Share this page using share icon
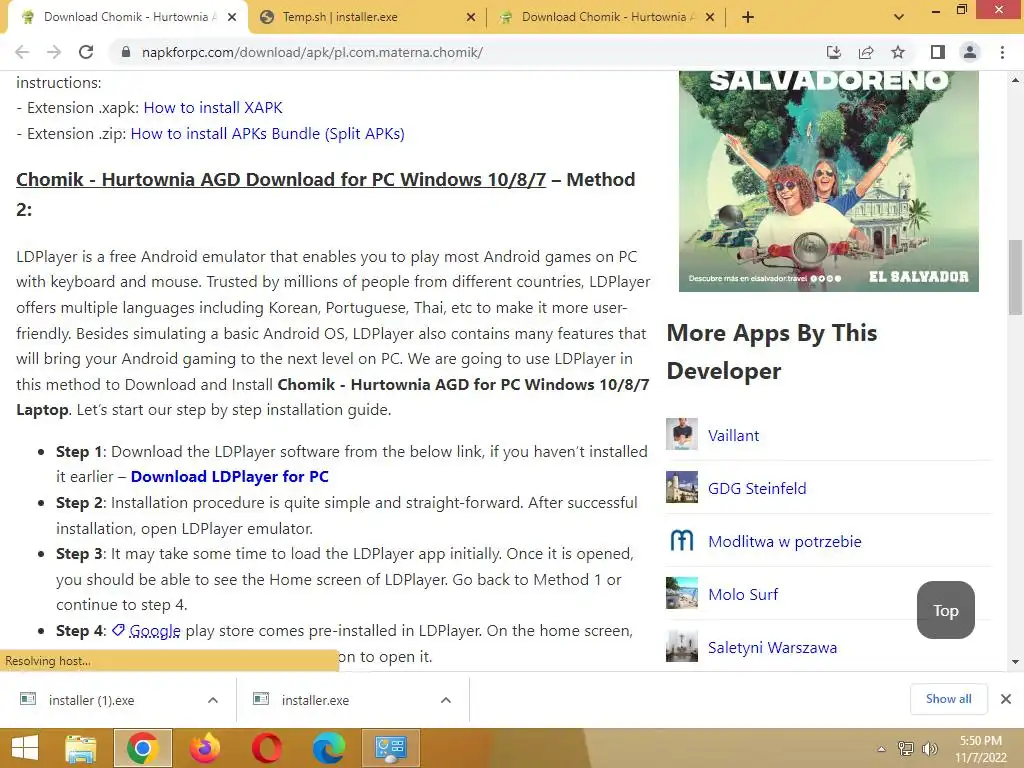Screen dimensions: 1024x768 (x=866, y=52)
